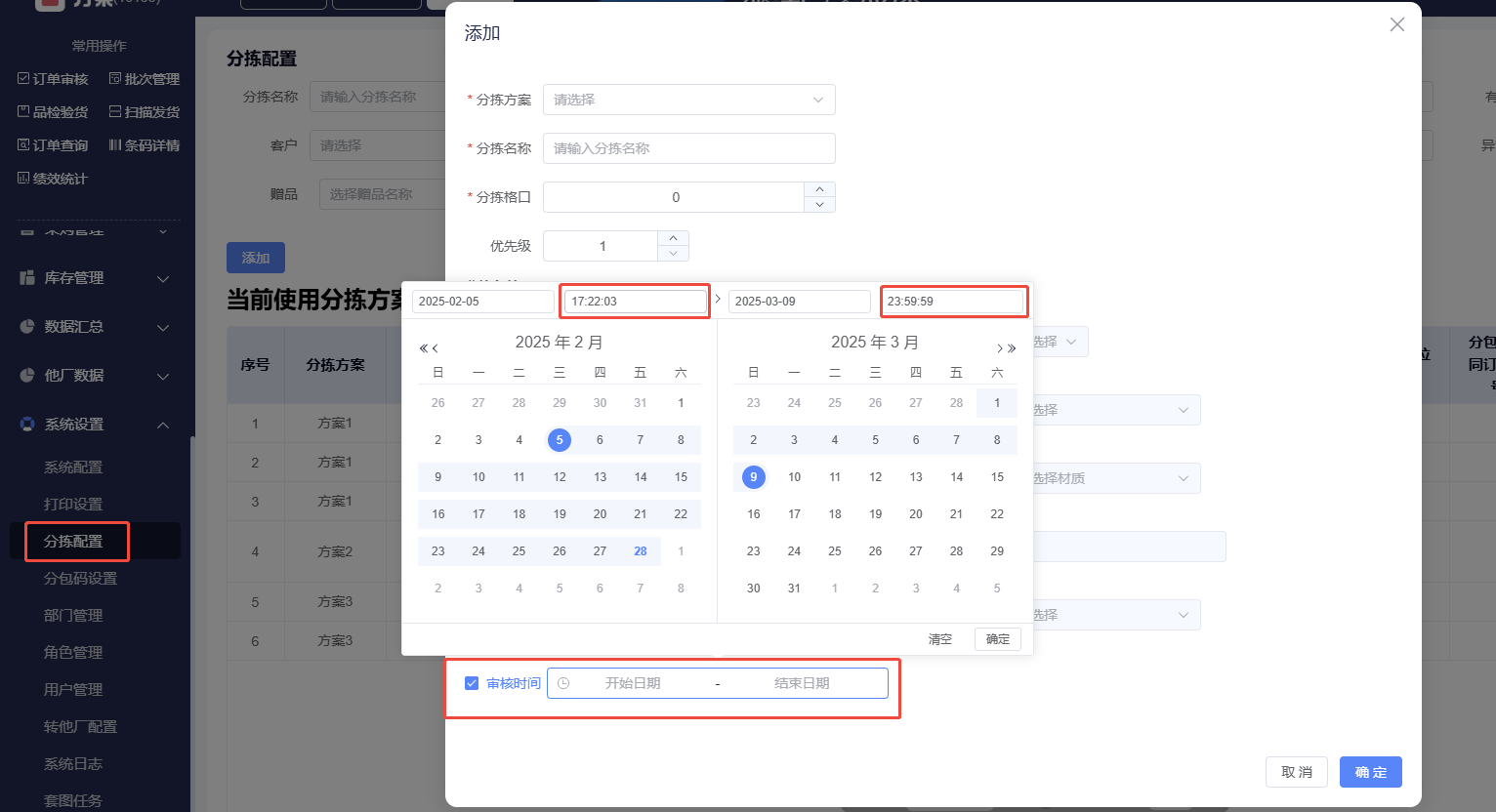This screenshot has height=812, width=1496.
Task: Select February 28 in the left calendar
Action: 641,551
